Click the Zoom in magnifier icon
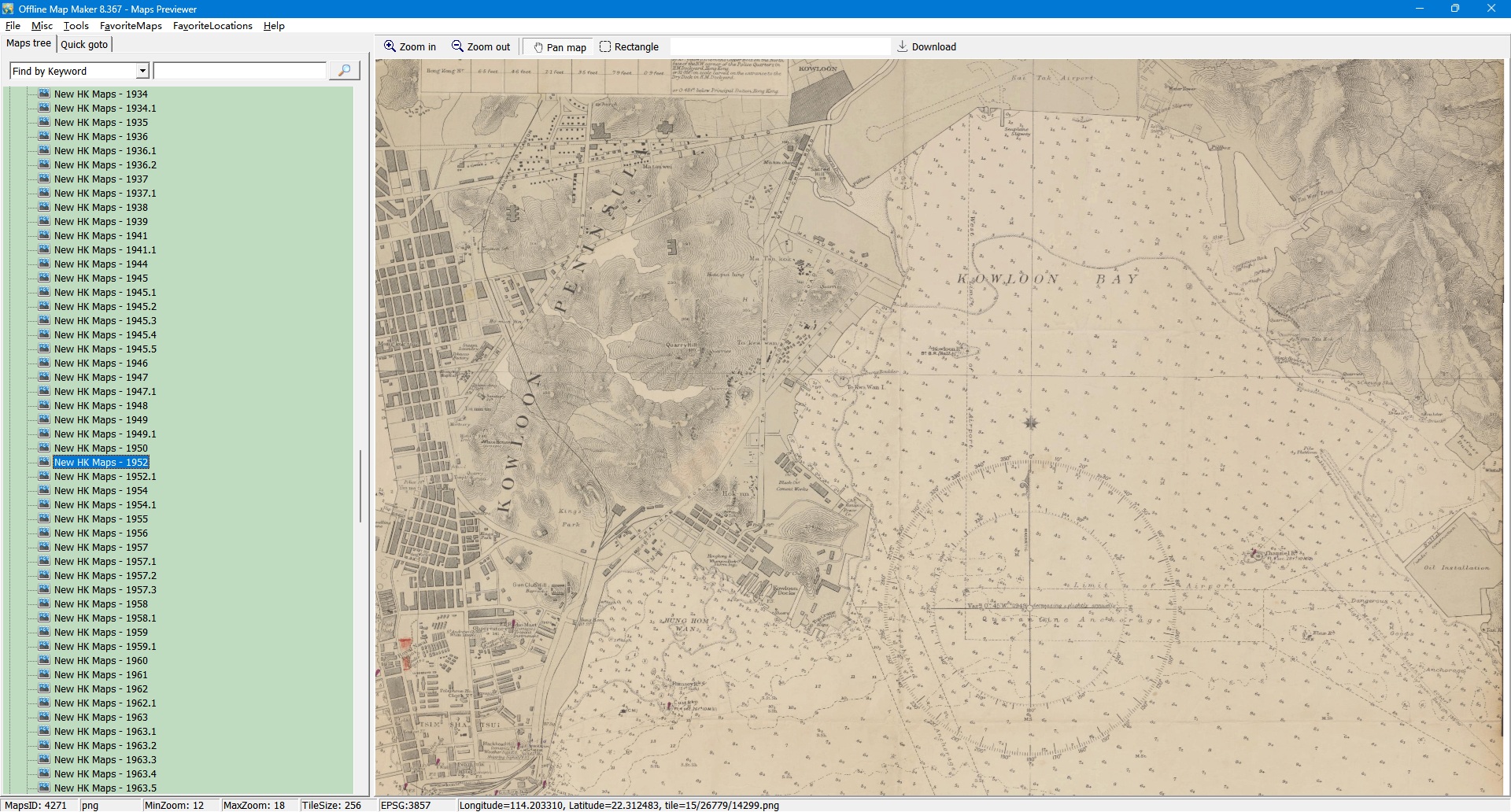Viewport: 1511px width, 812px height. (x=390, y=46)
